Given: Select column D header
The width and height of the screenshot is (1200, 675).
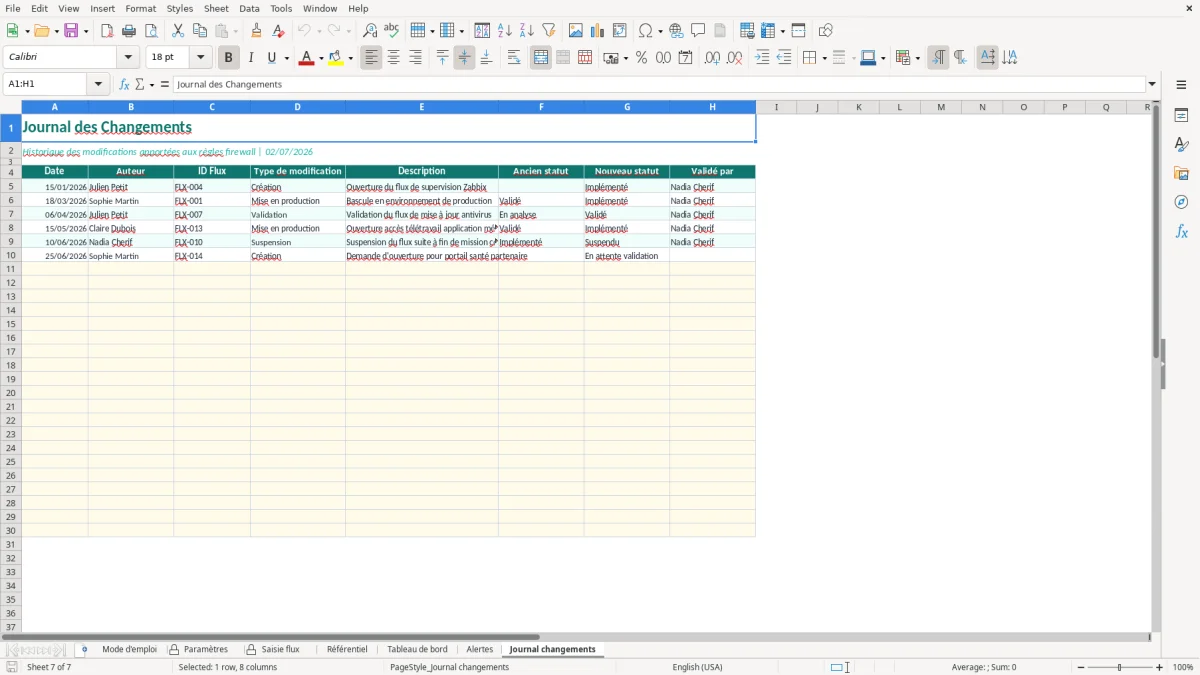Looking at the screenshot, I should point(297,107).
